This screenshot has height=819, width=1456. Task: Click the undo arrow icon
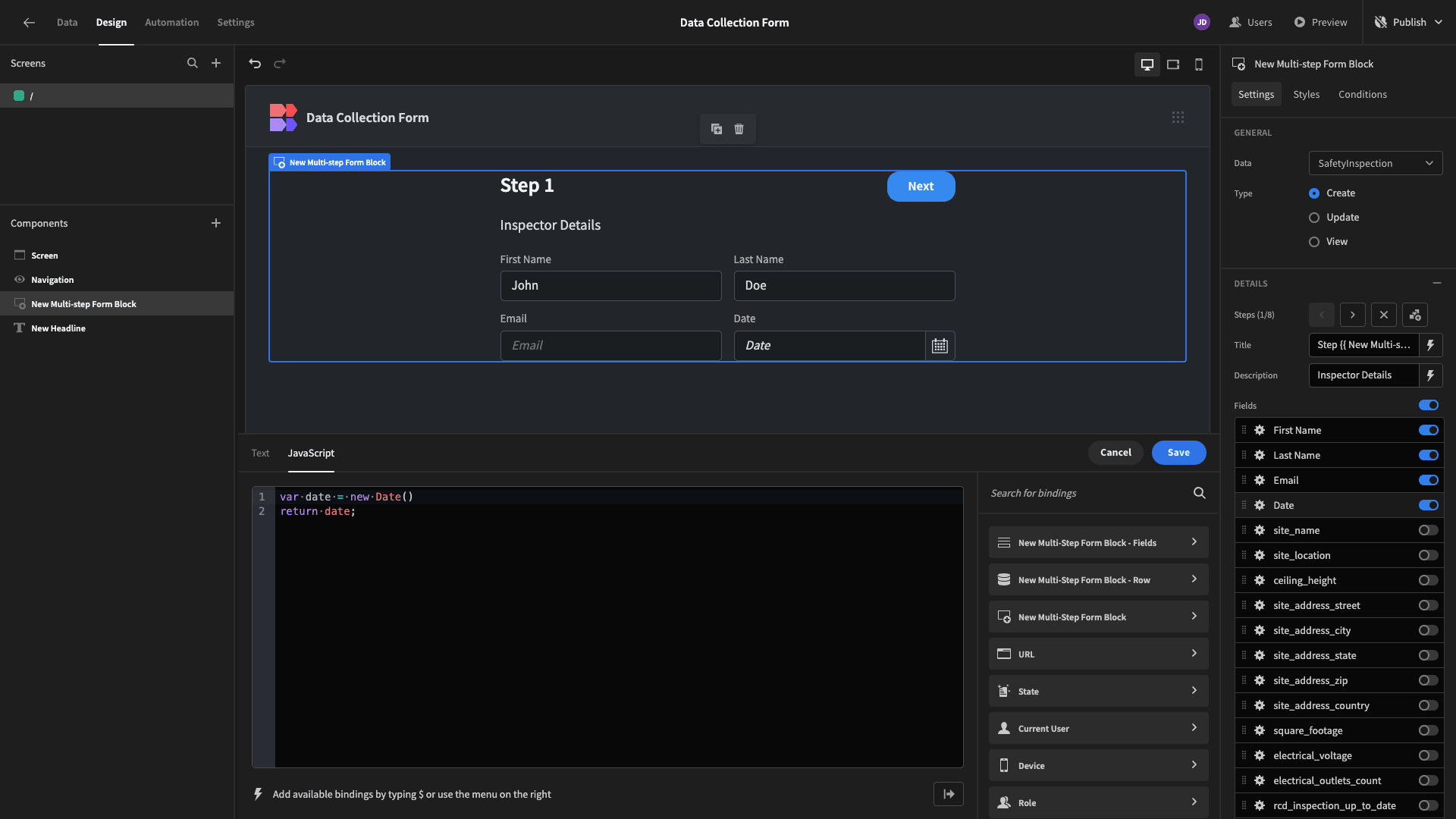pyautogui.click(x=255, y=64)
